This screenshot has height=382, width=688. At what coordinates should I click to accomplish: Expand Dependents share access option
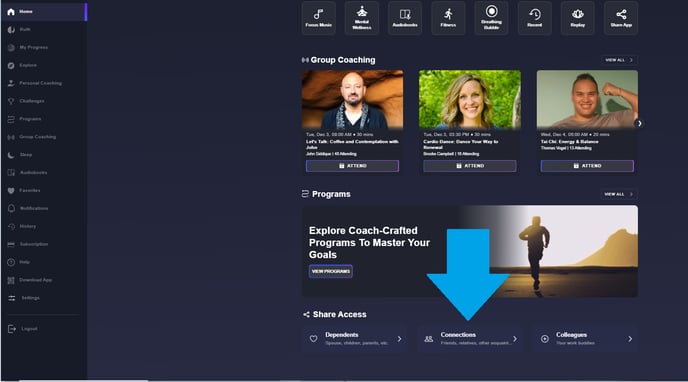355,339
